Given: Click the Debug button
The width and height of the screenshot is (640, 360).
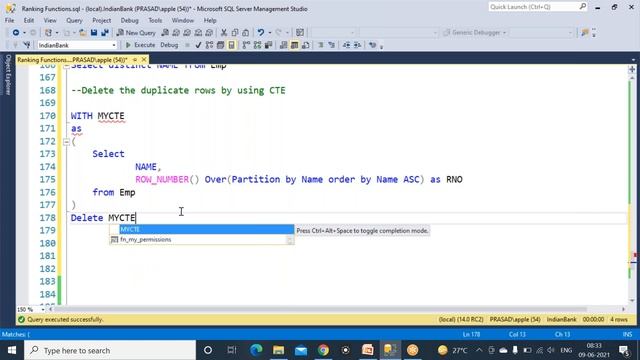Looking at the screenshot, I should point(169,45).
